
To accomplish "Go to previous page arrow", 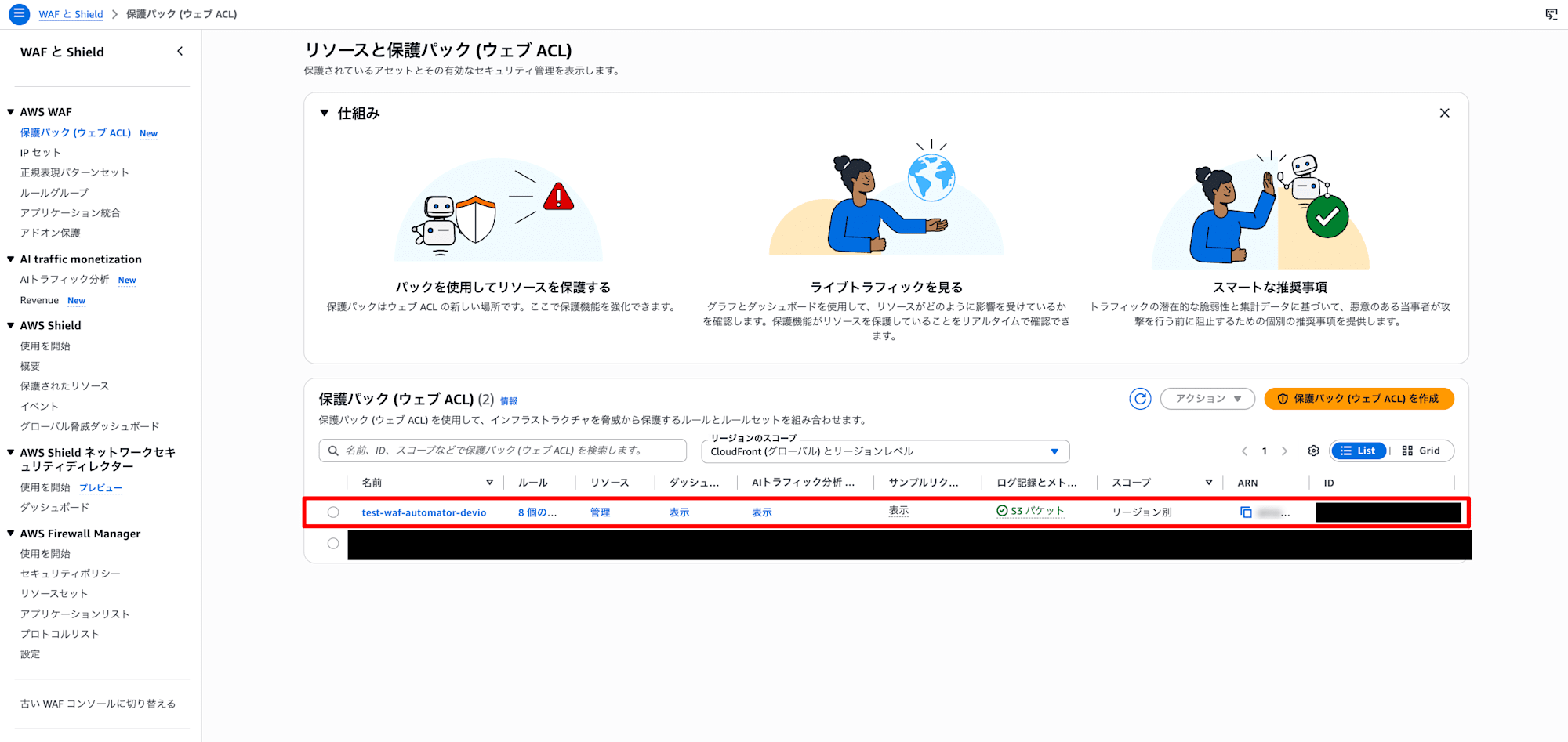I will click(x=1244, y=451).
